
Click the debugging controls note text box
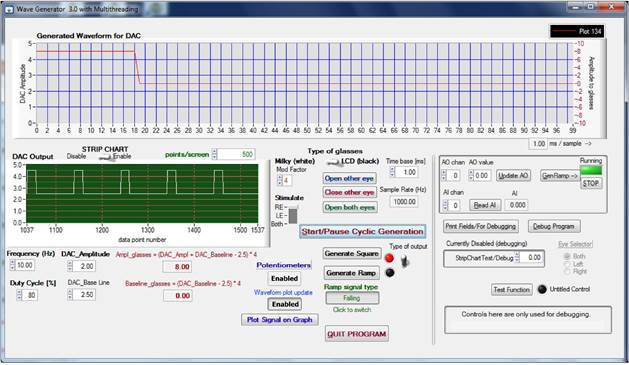coord(528,320)
